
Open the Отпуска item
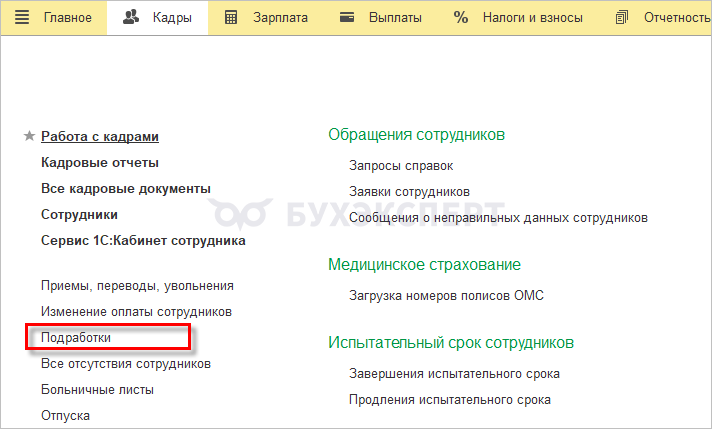point(65,416)
